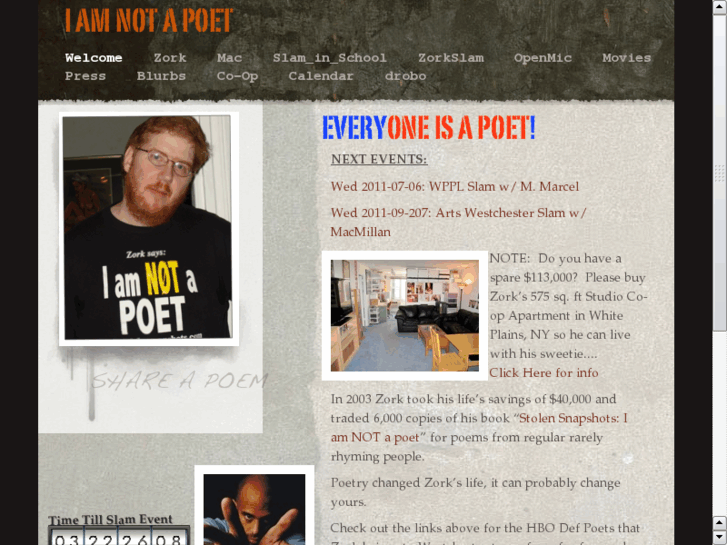
Task: Click the WPPL Slam w/ M. Marcel event
Action: click(x=454, y=186)
